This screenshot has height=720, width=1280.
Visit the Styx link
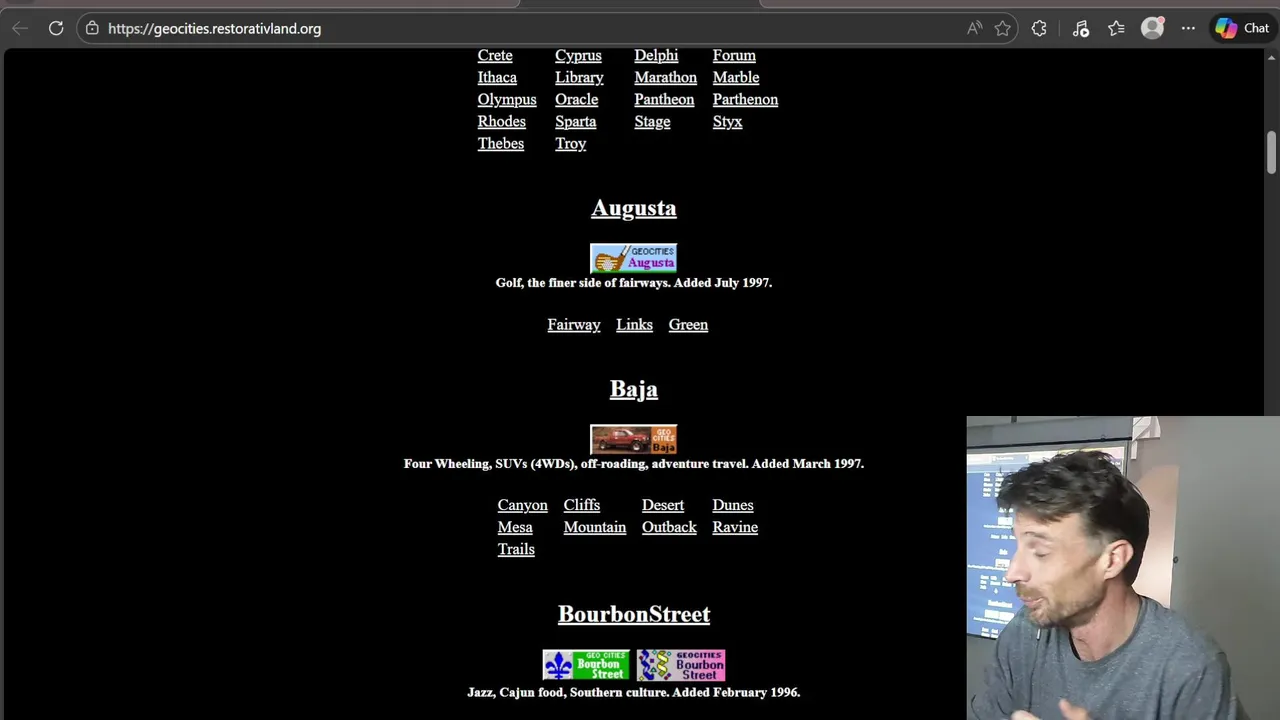point(727,121)
